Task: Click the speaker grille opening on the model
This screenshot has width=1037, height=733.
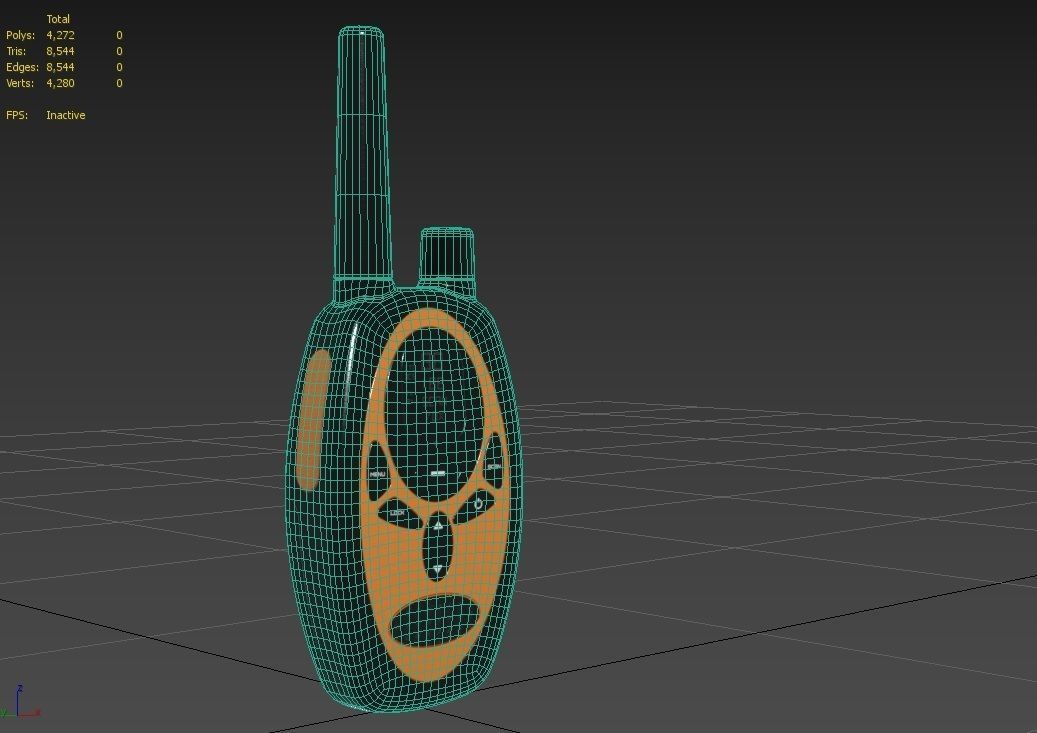Action: click(x=435, y=621)
